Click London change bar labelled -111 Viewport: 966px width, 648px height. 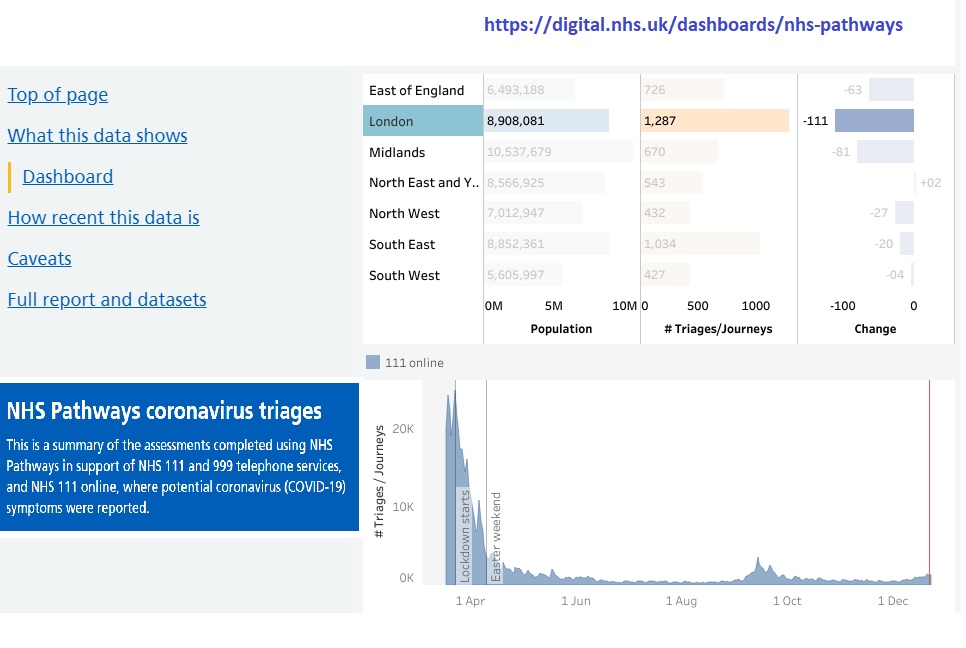coord(874,121)
